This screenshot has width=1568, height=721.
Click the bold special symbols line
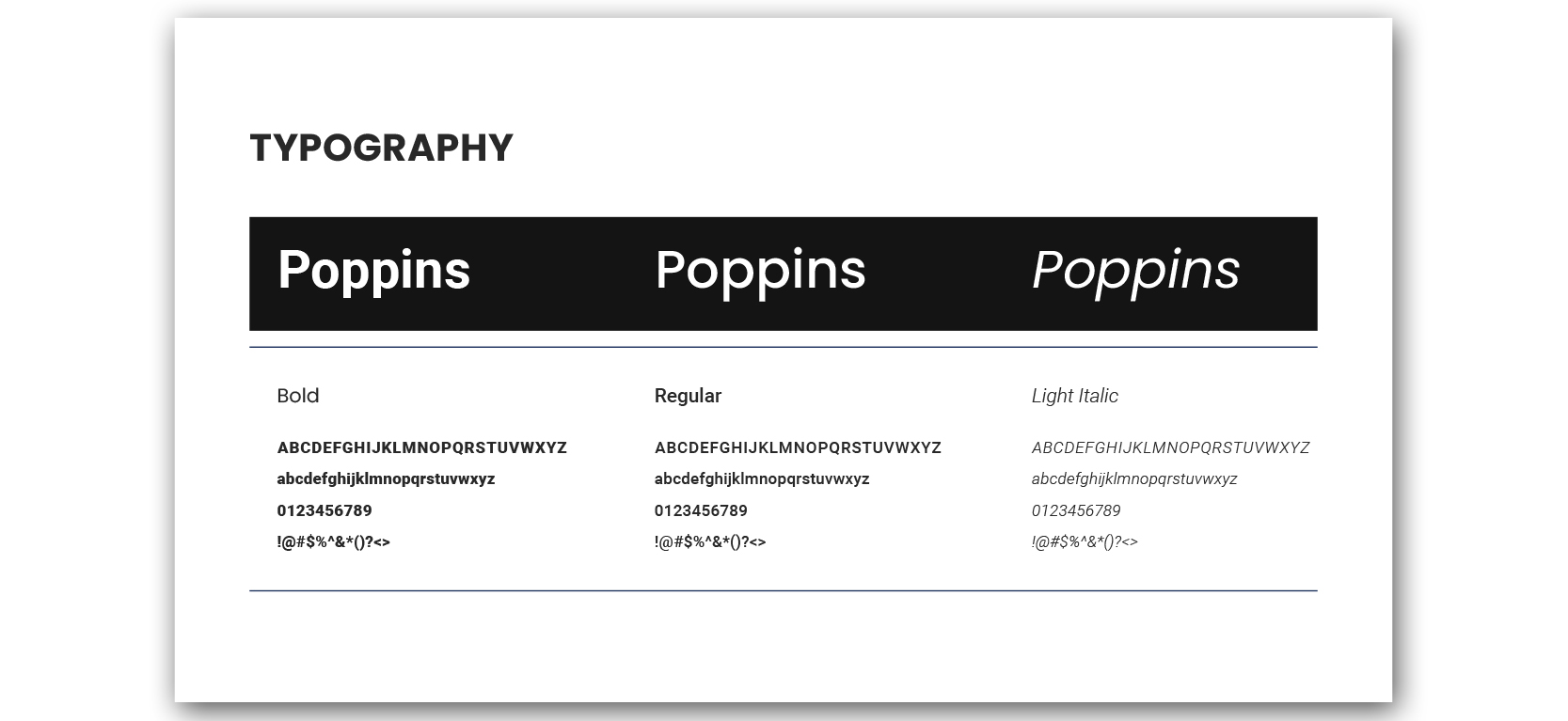tap(333, 541)
